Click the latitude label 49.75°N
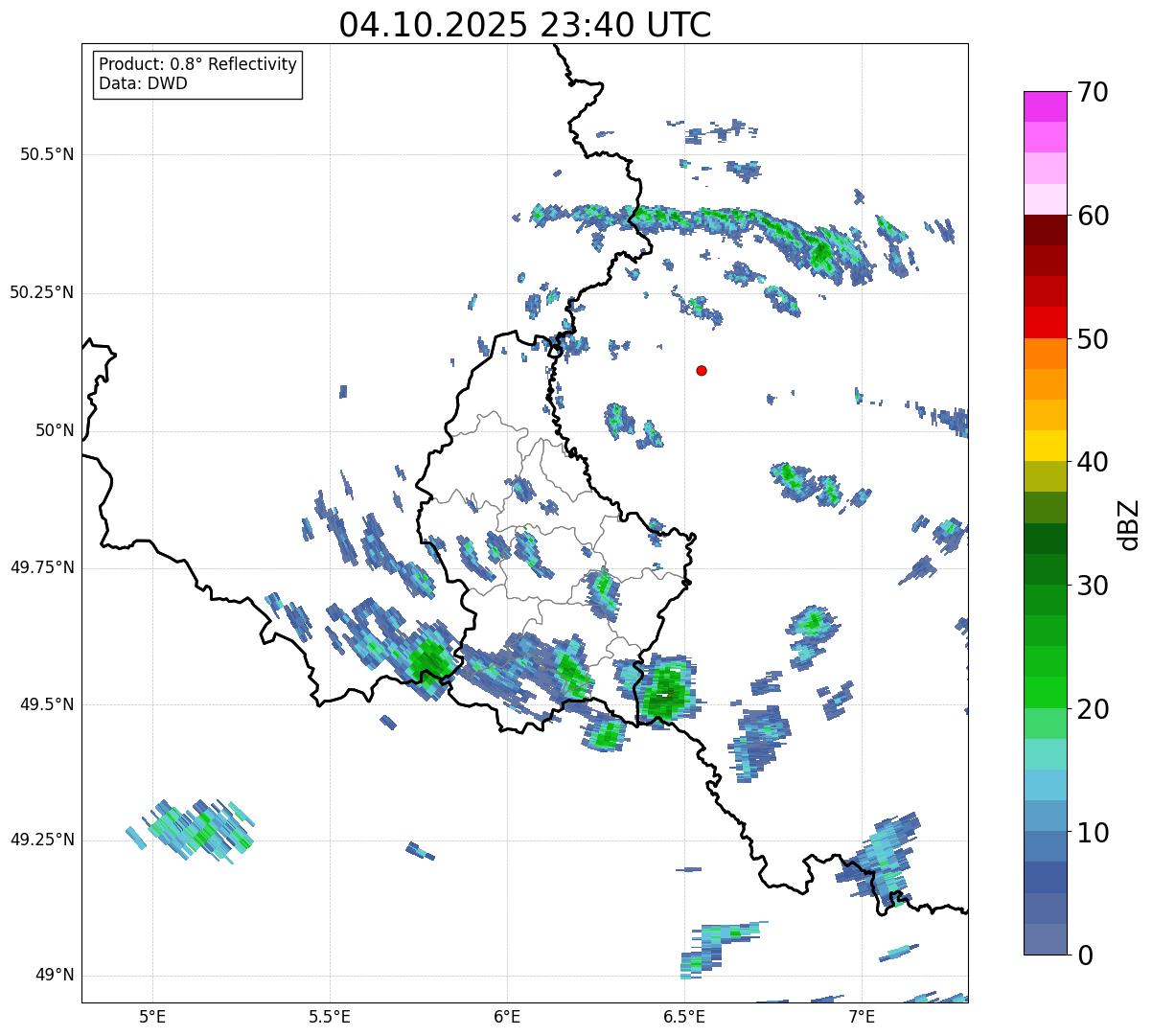 pyautogui.click(x=41, y=567)
